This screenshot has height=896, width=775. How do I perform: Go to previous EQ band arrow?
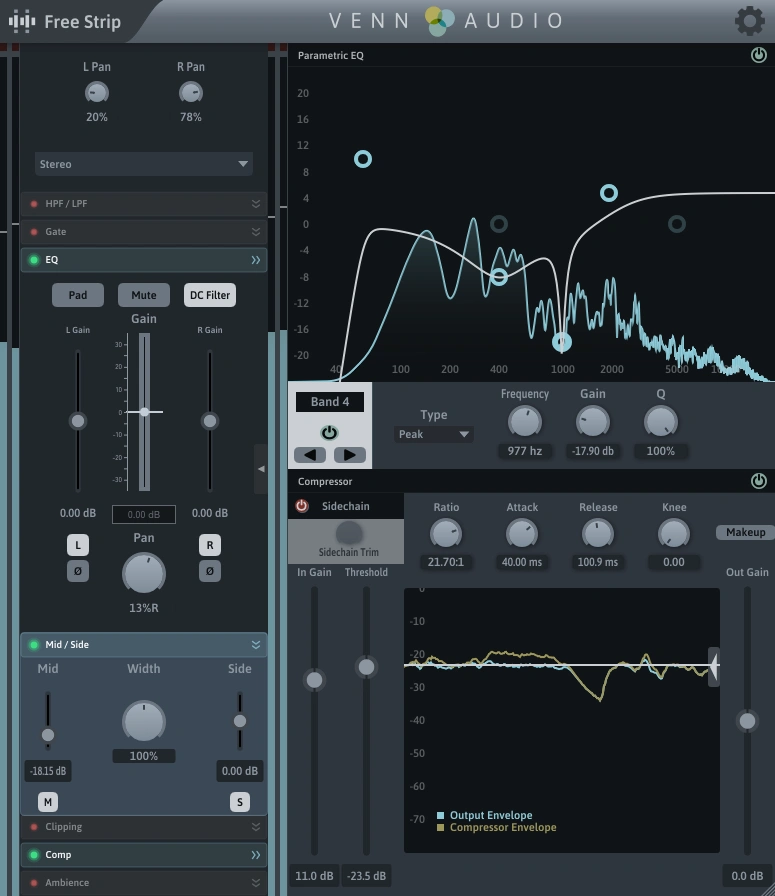[310, 455]
